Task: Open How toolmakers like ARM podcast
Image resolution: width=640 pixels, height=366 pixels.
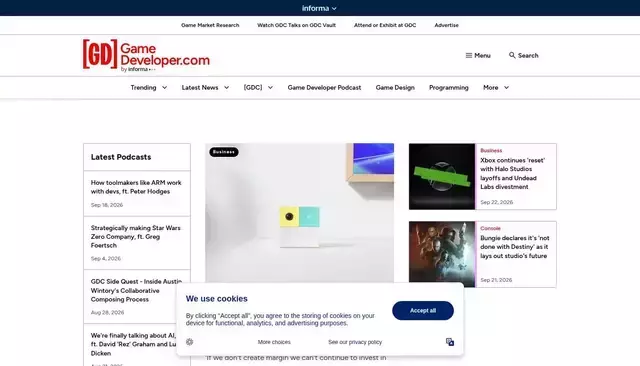Action: pyautogui.click(x=136, y=187)
